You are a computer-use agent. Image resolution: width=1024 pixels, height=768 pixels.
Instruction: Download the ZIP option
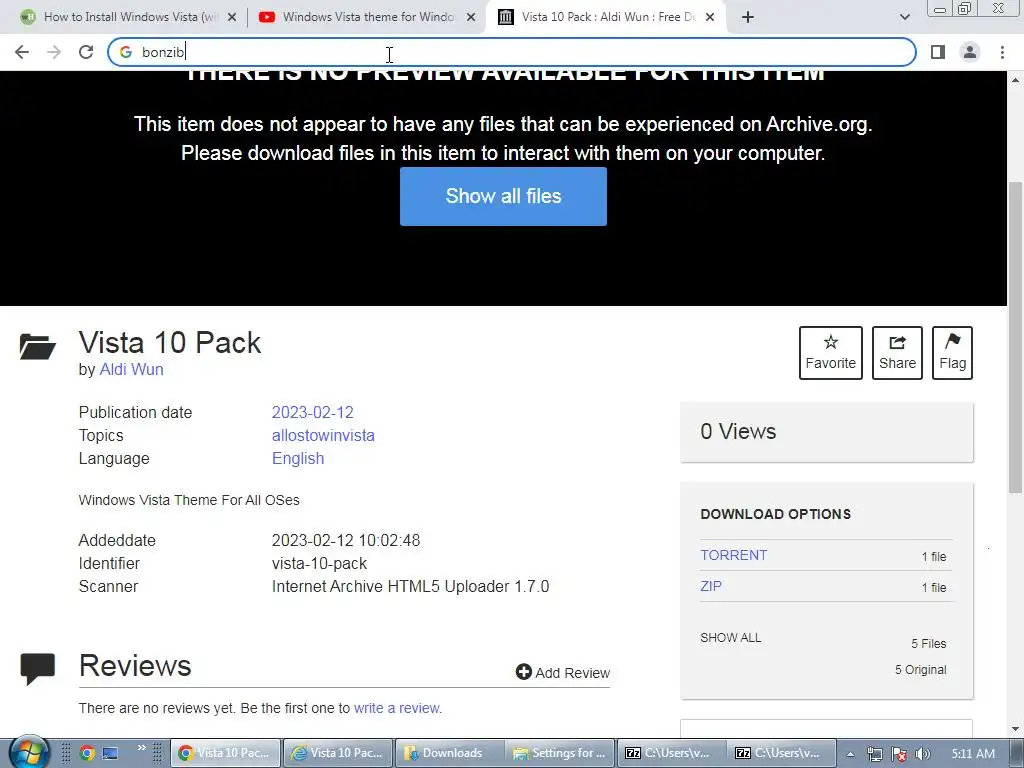click(711, 586)
